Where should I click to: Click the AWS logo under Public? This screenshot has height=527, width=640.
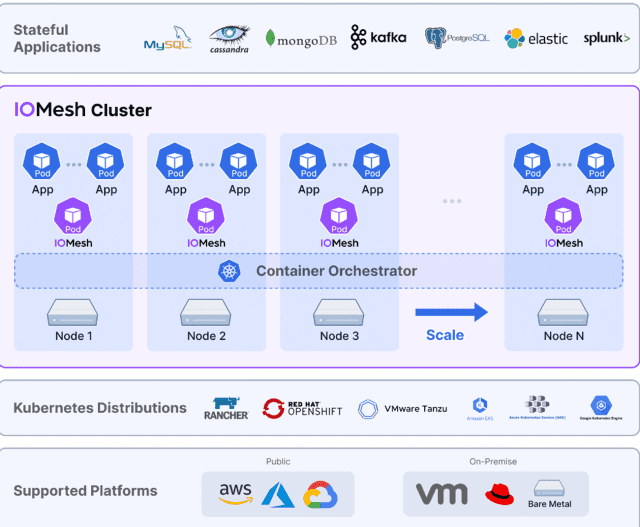point(236,494)
